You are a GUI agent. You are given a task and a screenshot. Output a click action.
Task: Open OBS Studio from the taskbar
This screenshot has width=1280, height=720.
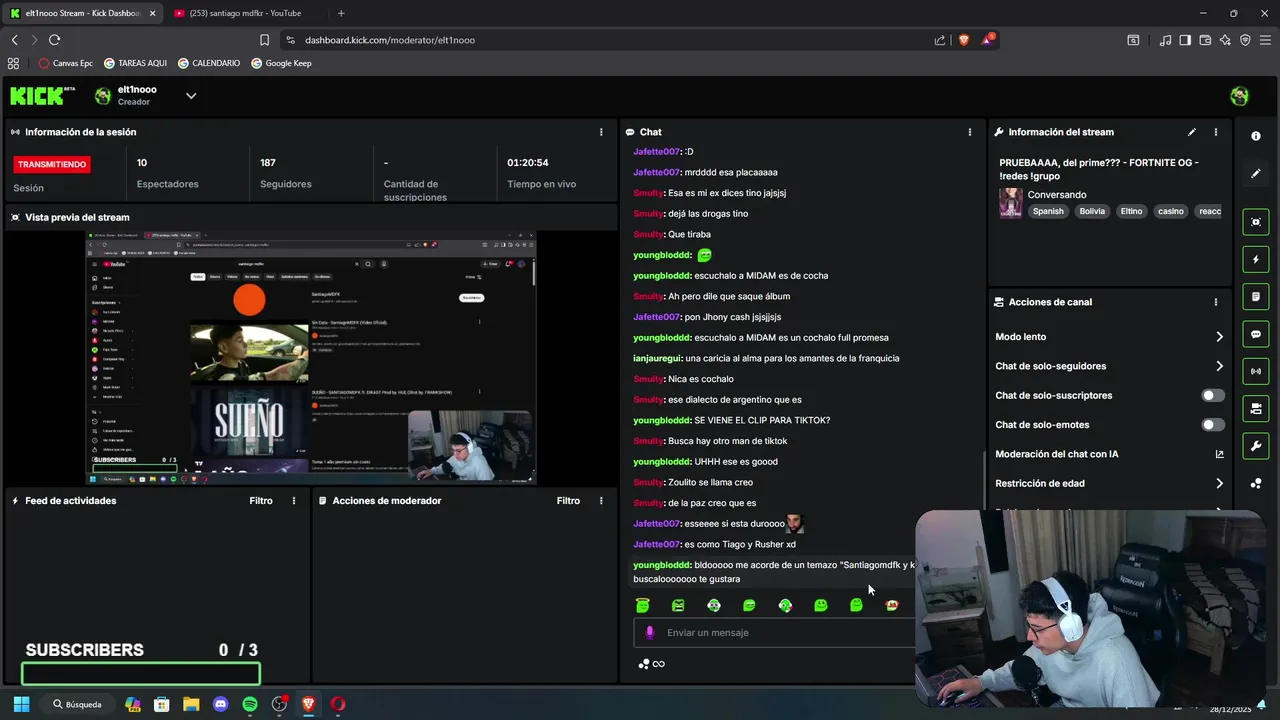(279, 704)
